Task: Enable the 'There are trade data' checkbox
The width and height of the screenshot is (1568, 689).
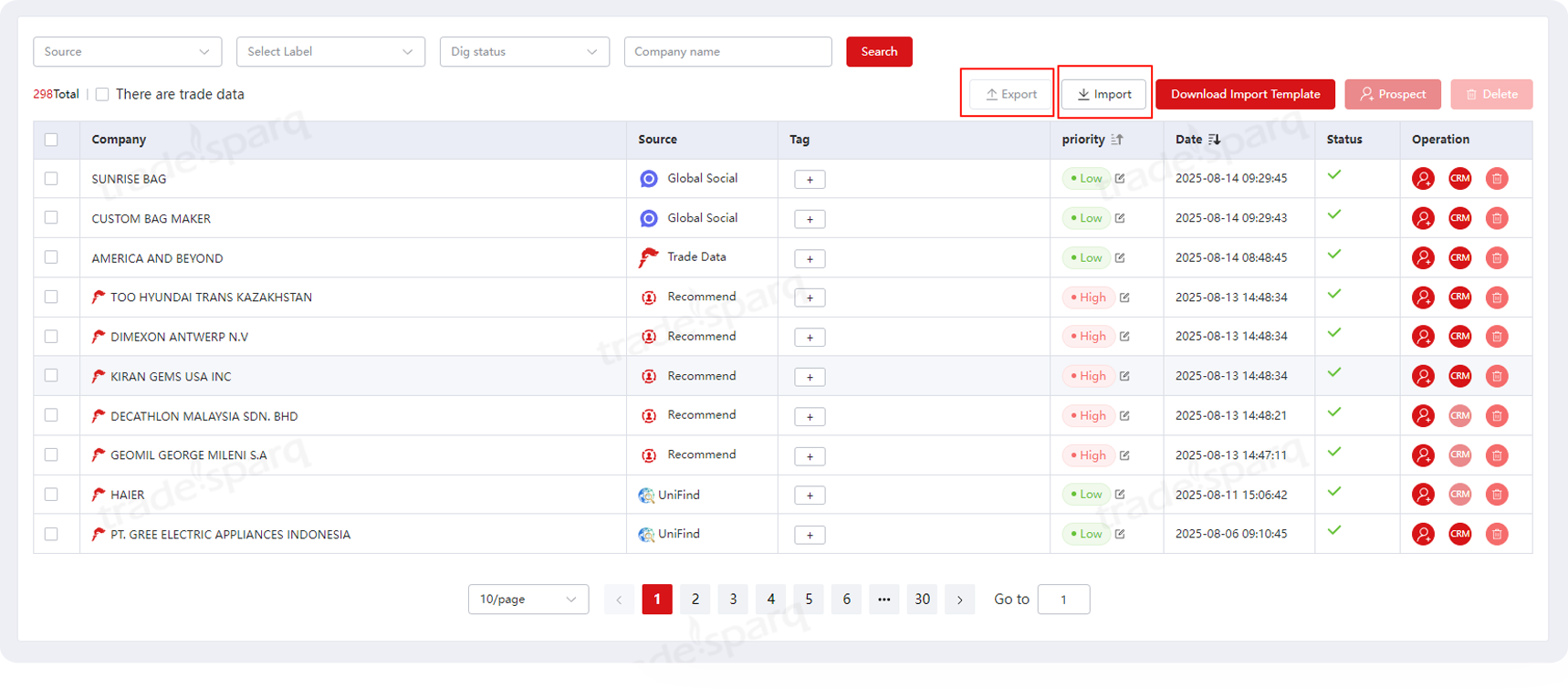Action: 102,94
